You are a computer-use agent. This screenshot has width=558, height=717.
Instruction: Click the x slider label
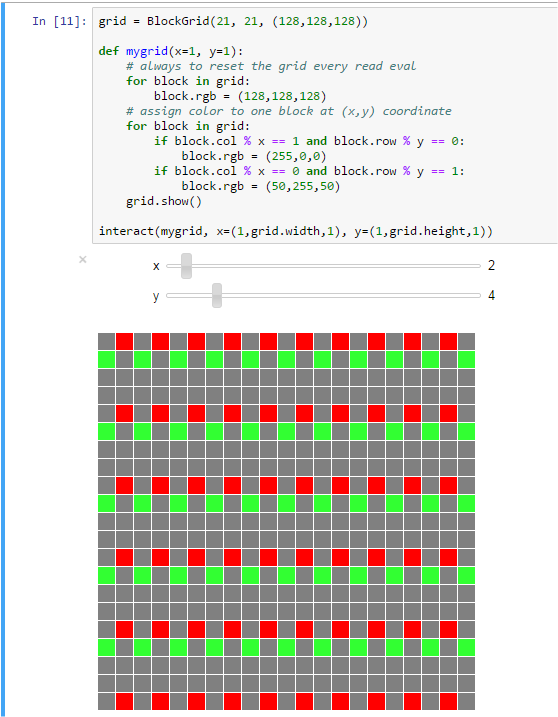156,266
